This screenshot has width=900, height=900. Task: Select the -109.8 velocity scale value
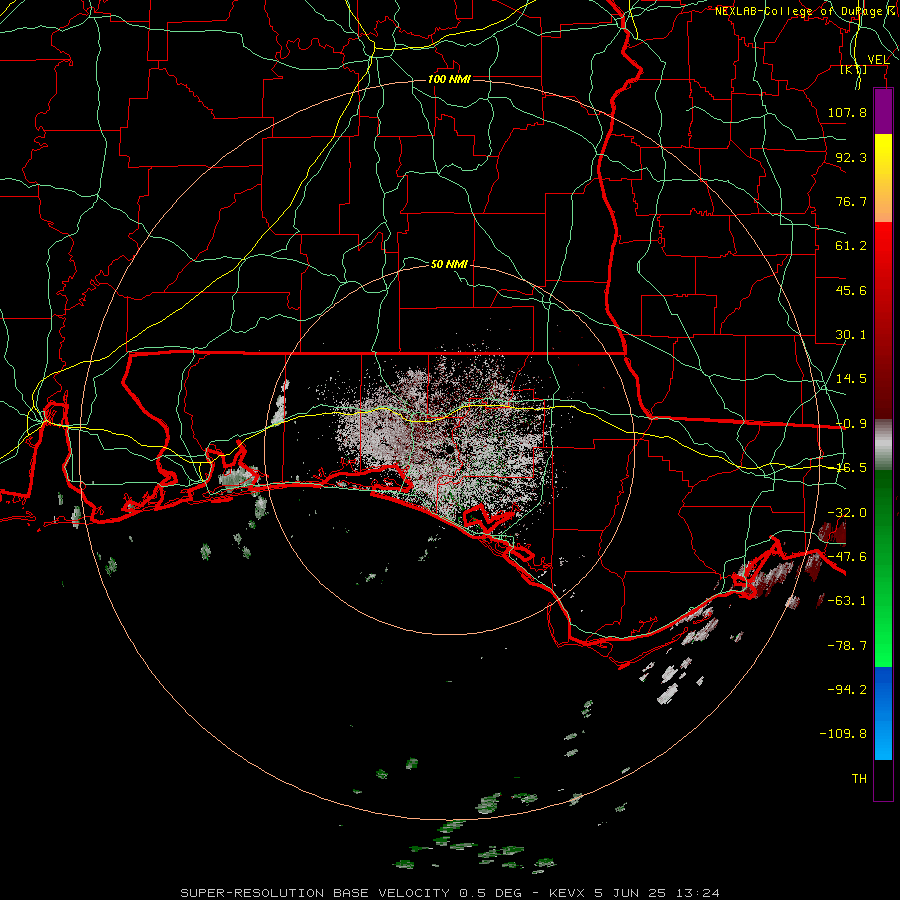[x=843, y=734]
